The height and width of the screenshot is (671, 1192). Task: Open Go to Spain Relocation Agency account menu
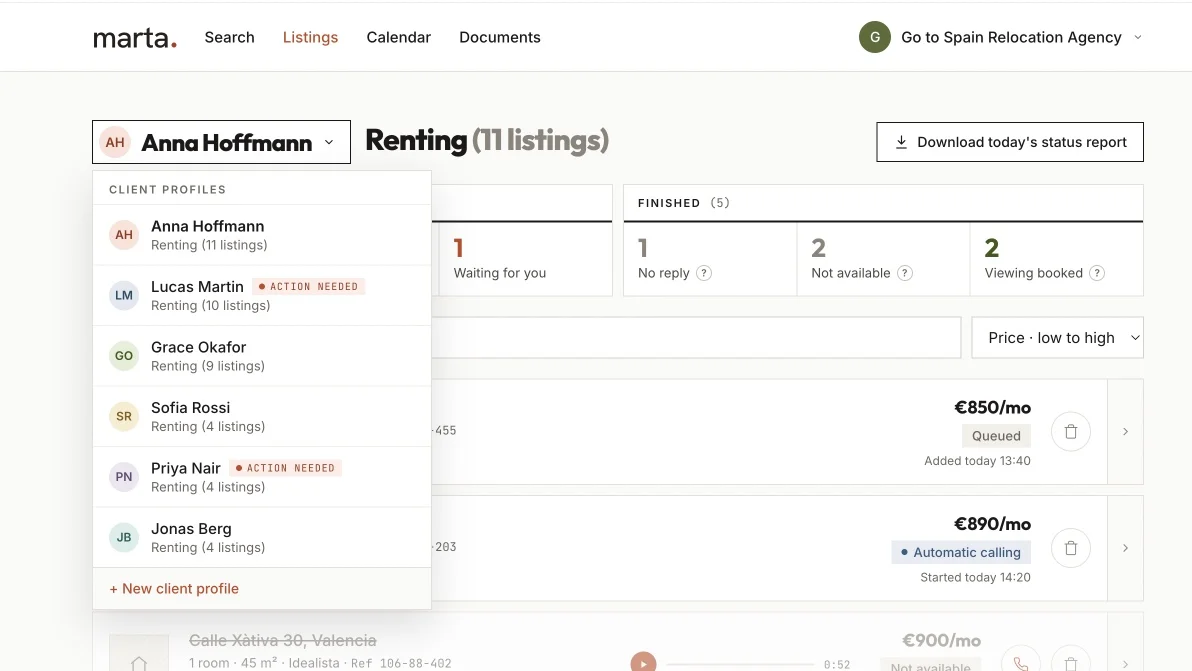click(x=1001, y=37)
